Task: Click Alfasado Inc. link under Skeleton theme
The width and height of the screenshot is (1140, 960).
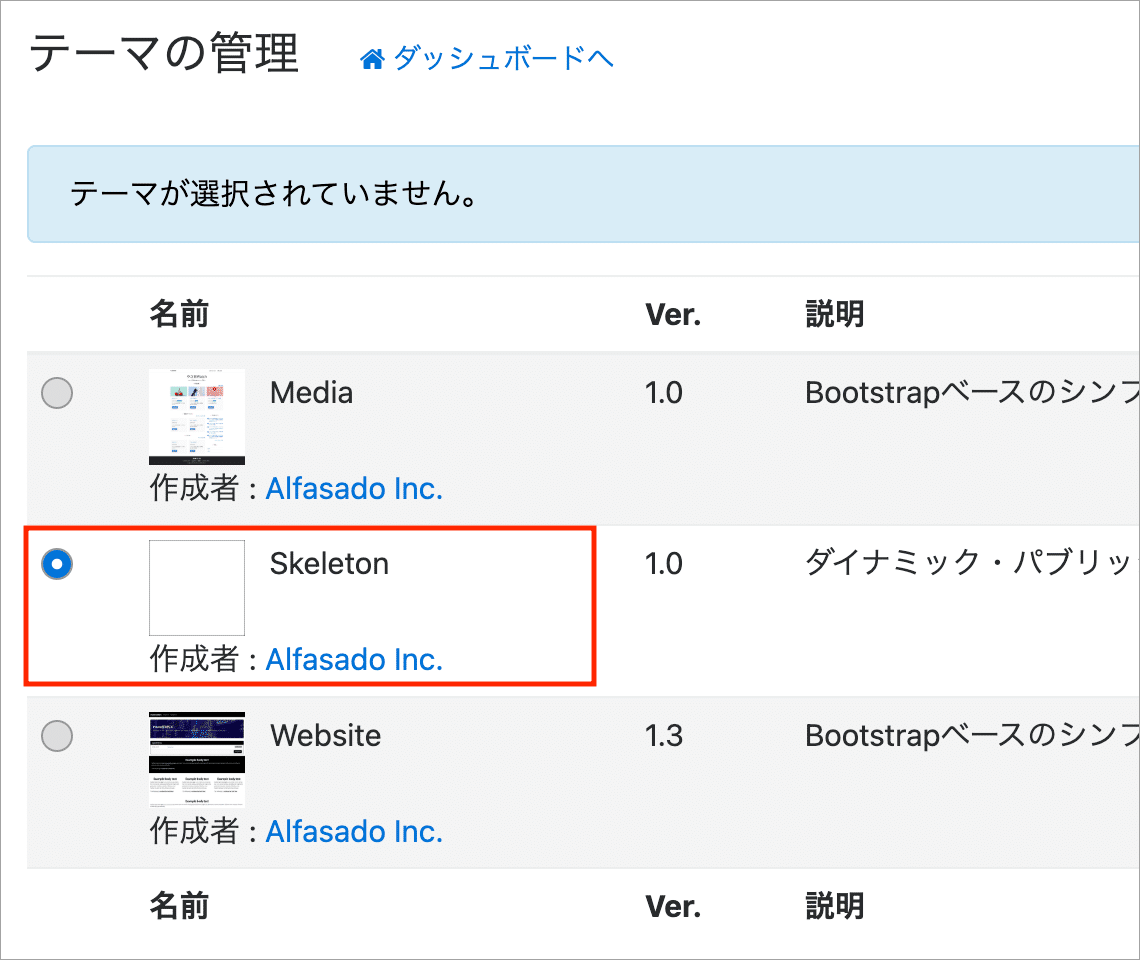Action: (354, 659)
